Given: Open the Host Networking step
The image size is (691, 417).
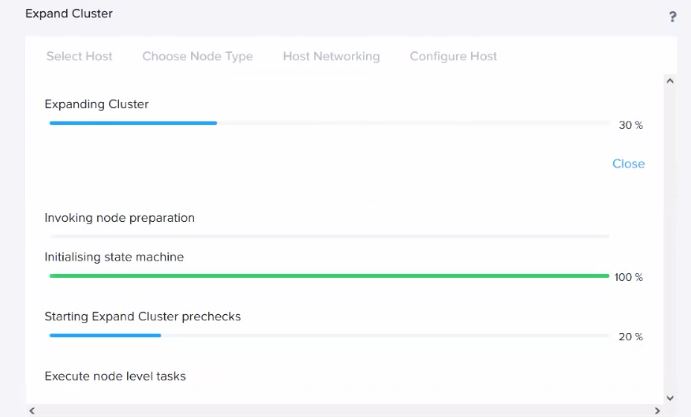Looking at the screenshot, I should (331, 56).
